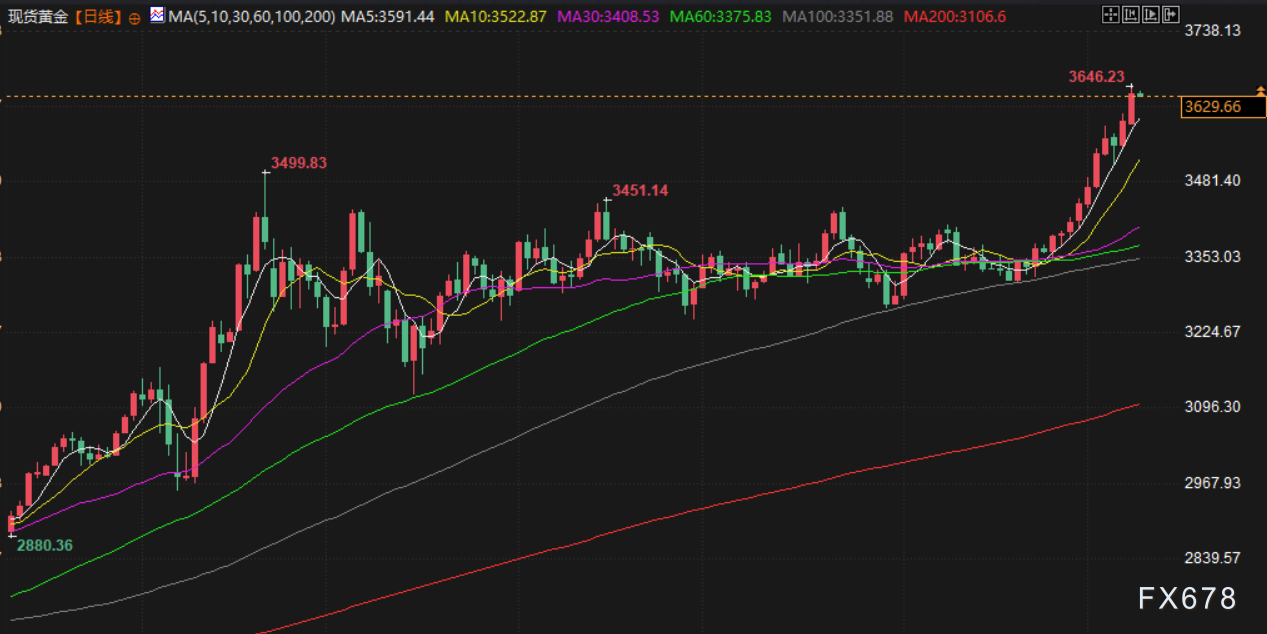Click the indicator chart icon before MA
Screen dimensions: 1267x634
[x=158, y=16]
